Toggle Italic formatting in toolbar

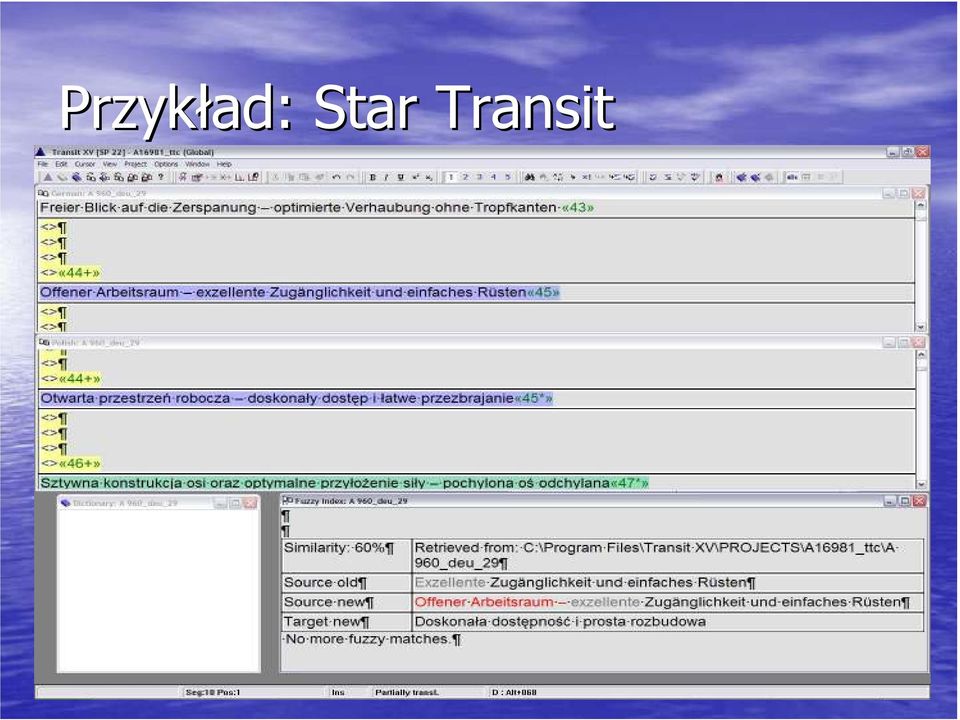pyautogui.click(x=386, y=177)
